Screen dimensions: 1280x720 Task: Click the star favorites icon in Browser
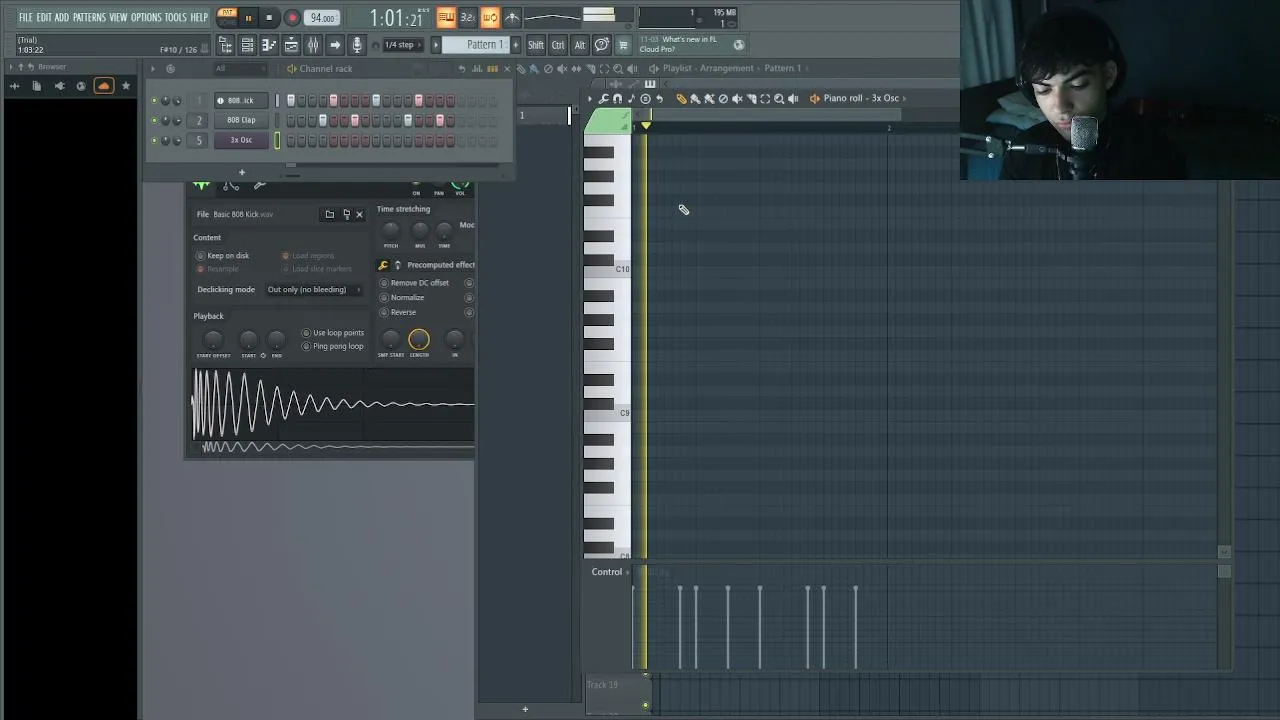click(125, 86)
